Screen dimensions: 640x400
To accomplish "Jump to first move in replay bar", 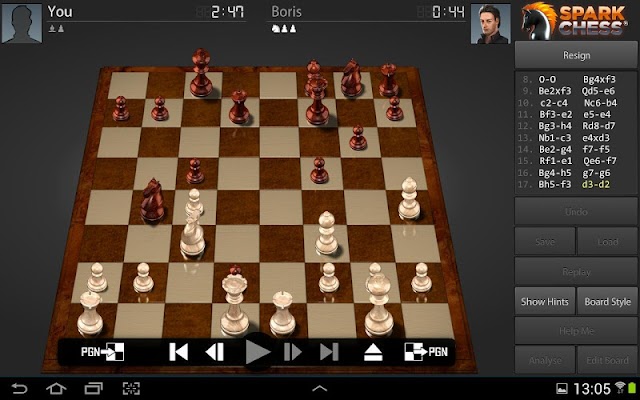I will [x=178, y=351].
